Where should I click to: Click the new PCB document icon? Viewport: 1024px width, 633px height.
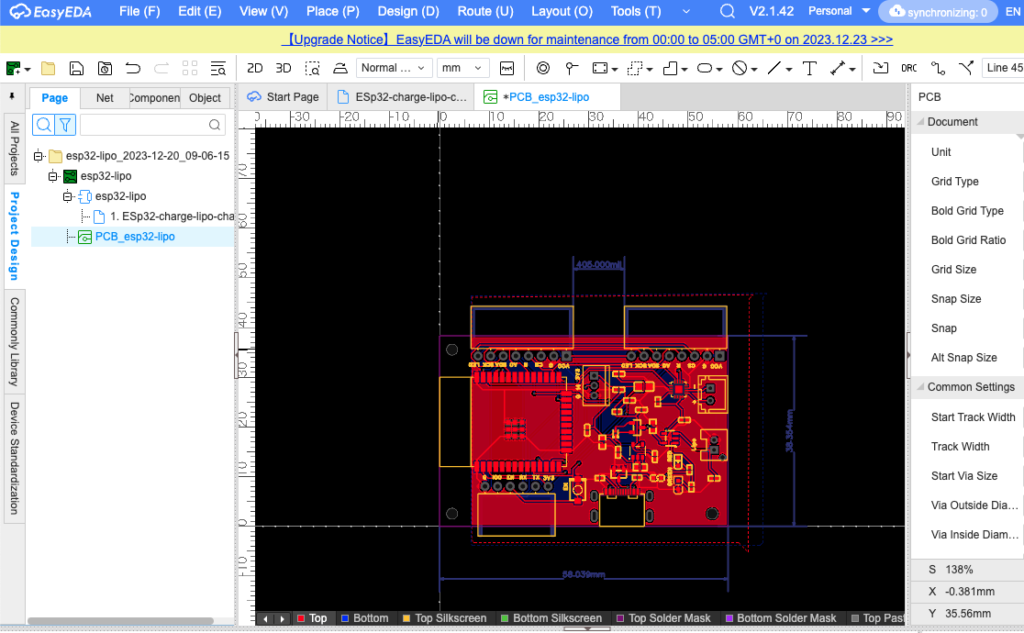(13, 68)
